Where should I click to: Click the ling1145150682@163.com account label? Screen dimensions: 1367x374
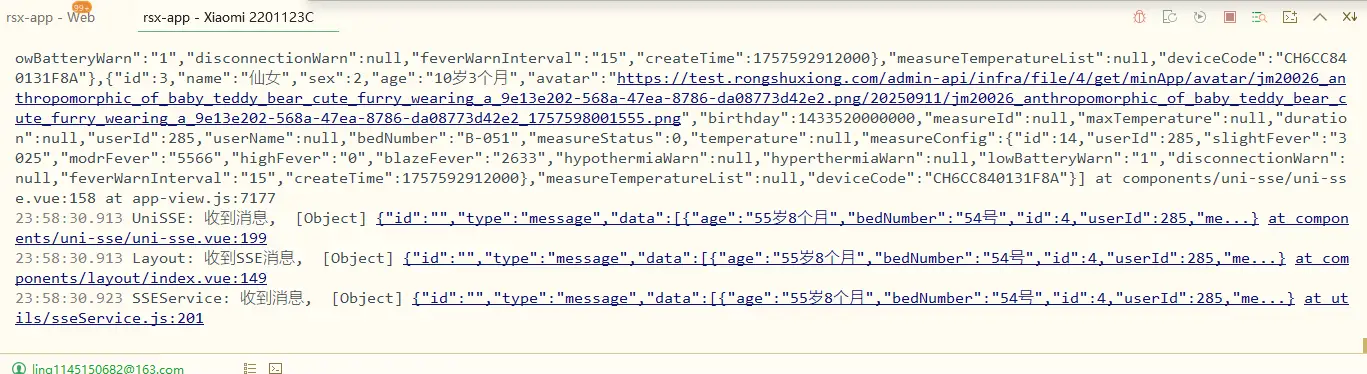coord(105,368)
